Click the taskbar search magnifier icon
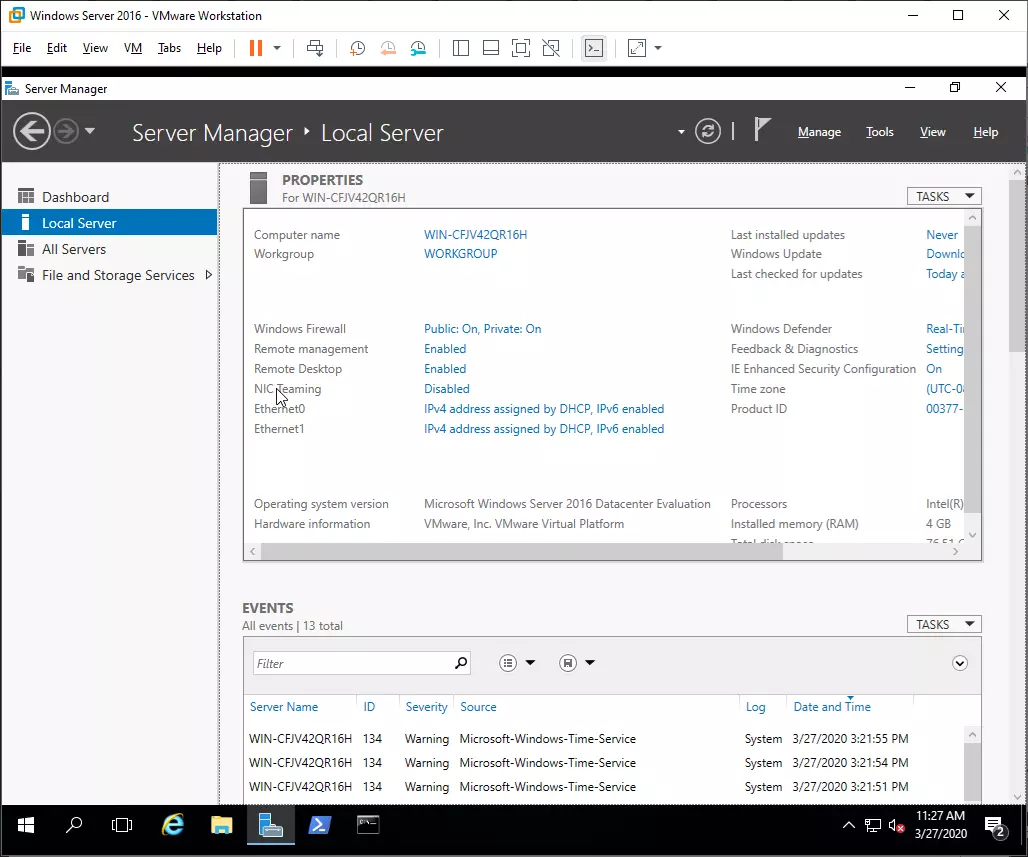The image size is (1028, 857). tap(74, 825)
